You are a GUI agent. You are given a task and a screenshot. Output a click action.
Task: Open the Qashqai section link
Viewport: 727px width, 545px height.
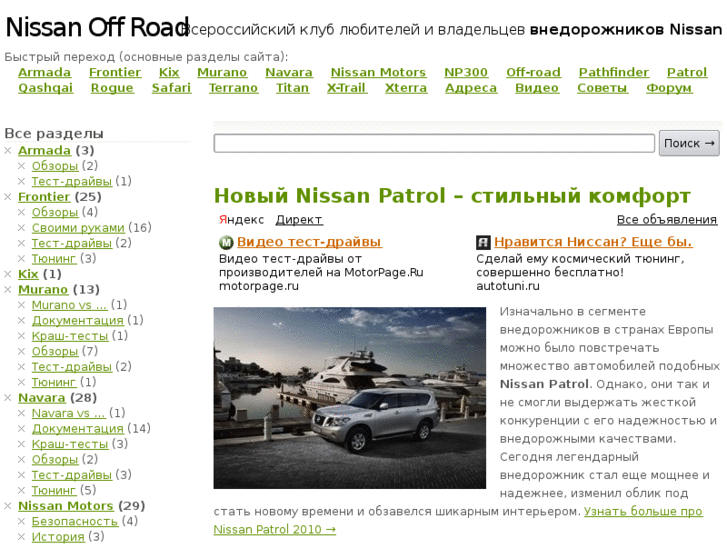coord(45,88)
